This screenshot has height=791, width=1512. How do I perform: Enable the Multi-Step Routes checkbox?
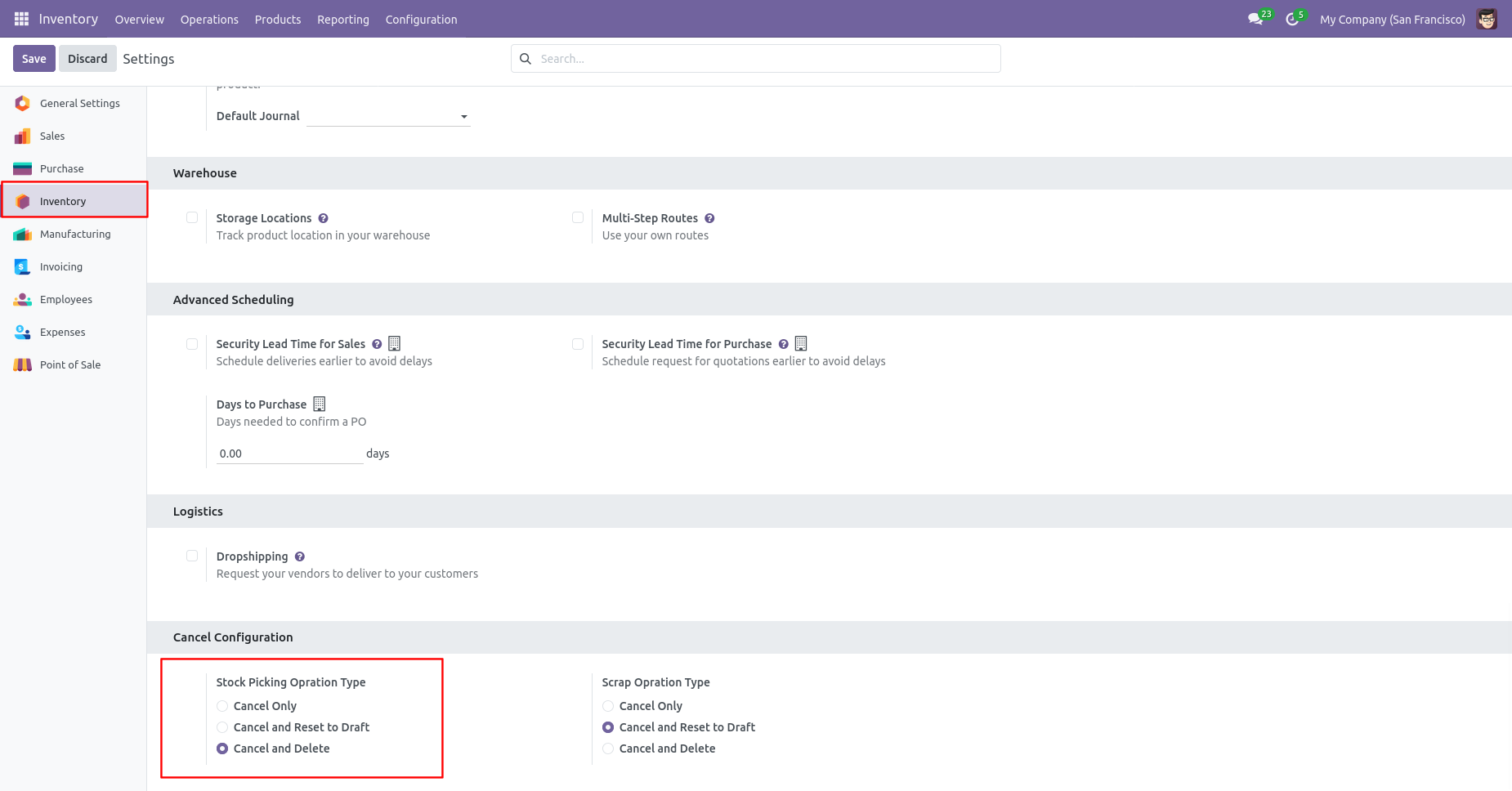tap(578, 217)
